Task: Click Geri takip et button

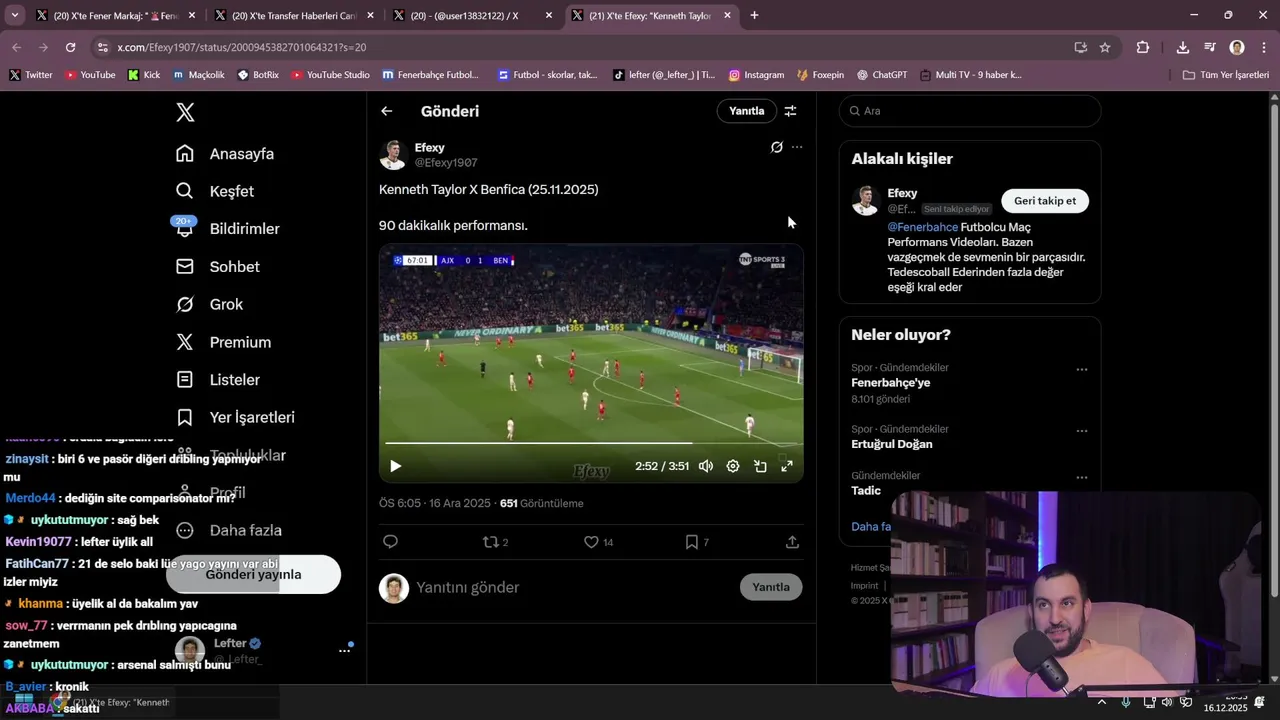Action: pyautogui.click(x=1045, y=201)
